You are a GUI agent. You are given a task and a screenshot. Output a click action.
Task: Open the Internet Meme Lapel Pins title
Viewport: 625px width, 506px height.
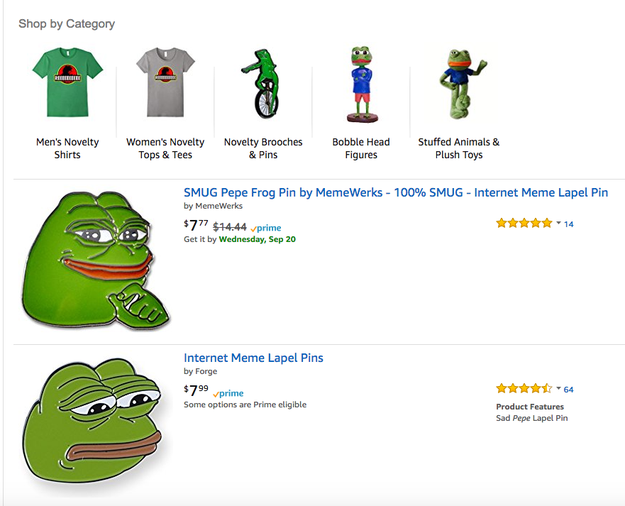[x=254, y=358]
